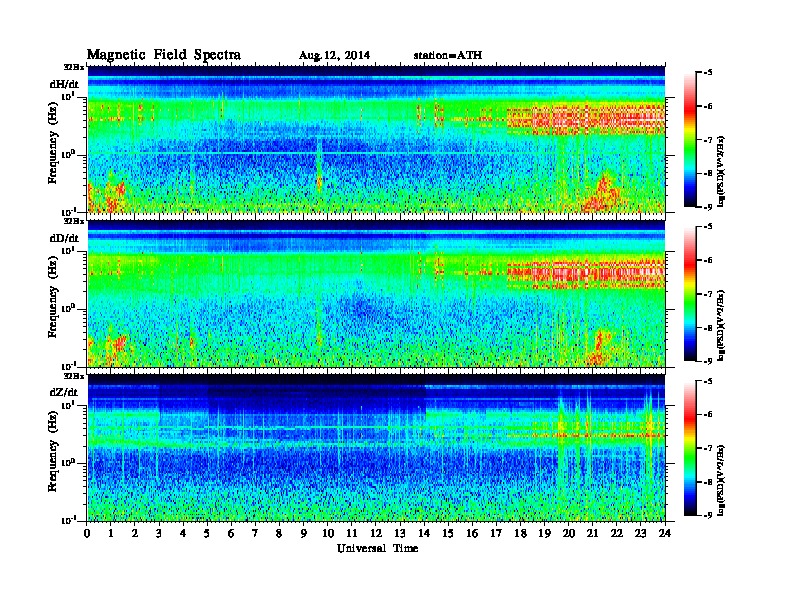
Task: Click the "32Hz" label above dD/dt panel
Action: click(74, 221)
